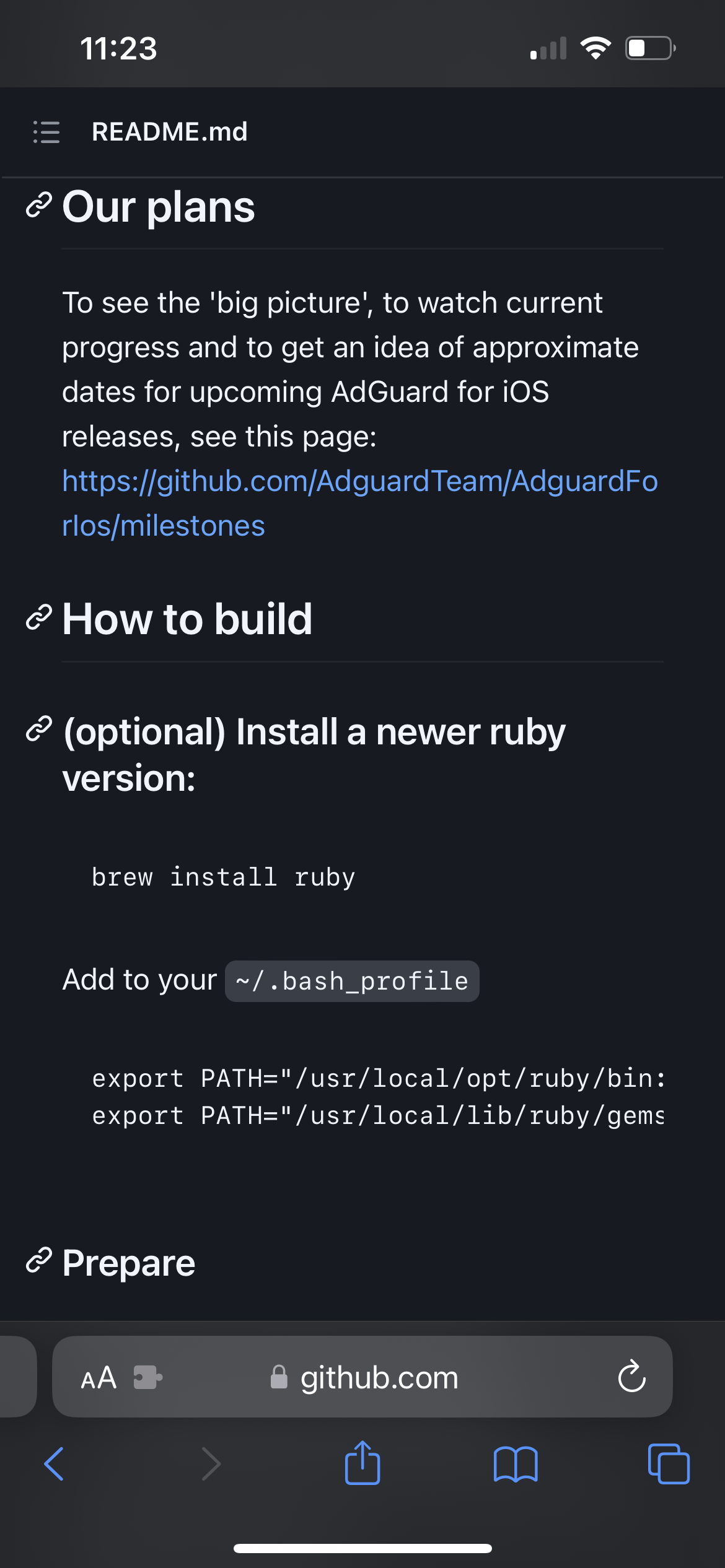Tap the back navigation button

[55, 1463]
